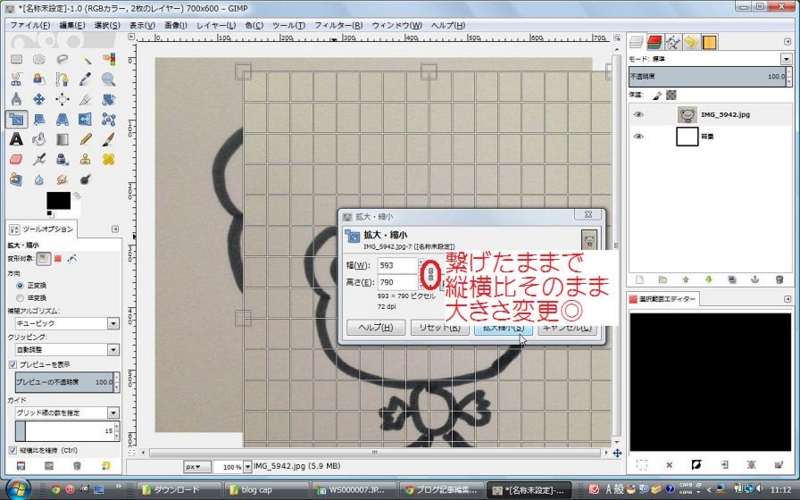
Task: Click the ヘルプ(H) button in scale dialog
Action: click(x=376, y=327)
